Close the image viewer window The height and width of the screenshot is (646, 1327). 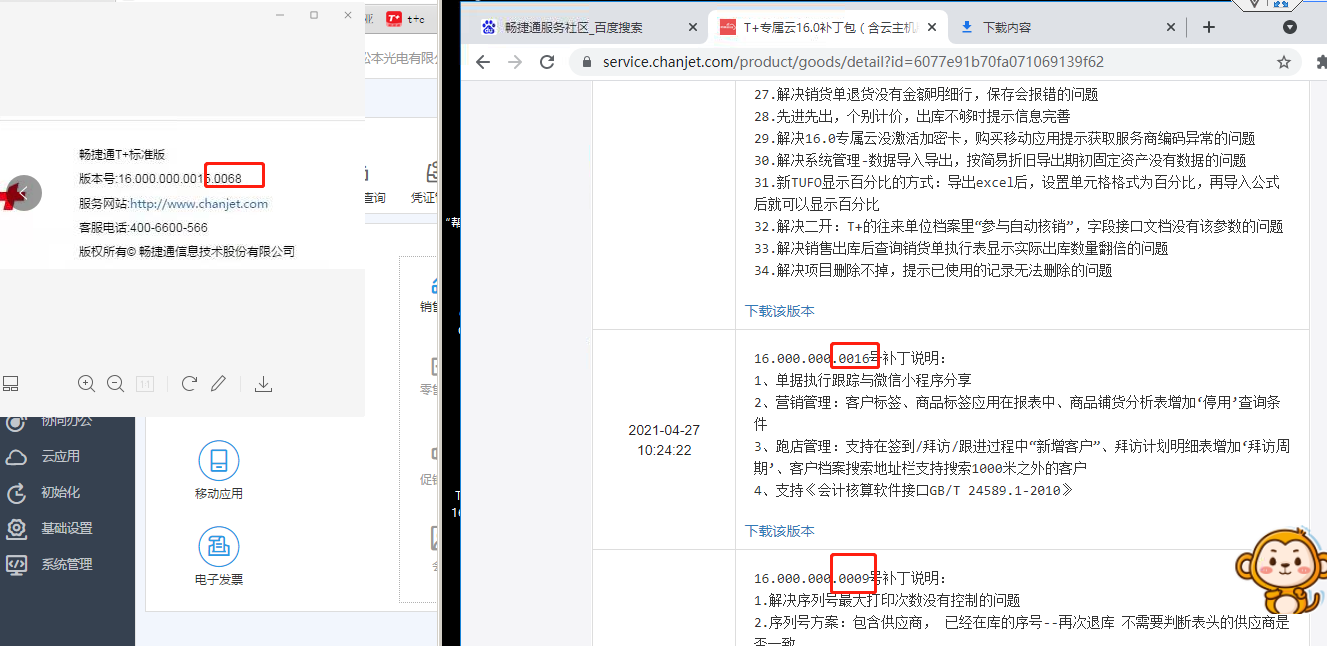click(x=348, y=15)
